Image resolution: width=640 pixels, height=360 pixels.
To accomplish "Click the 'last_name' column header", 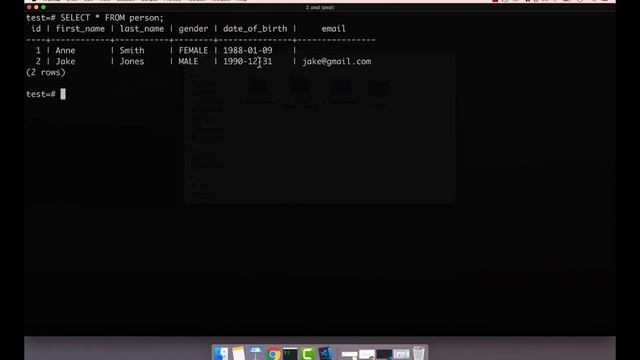I will [142, 29].
